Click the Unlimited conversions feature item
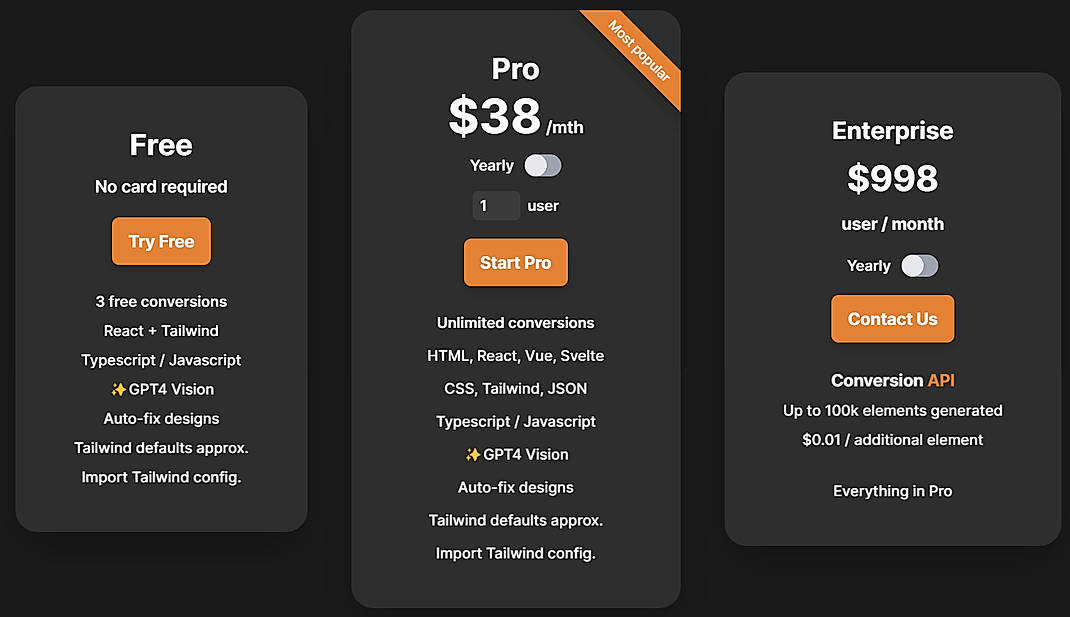Viewport: 1070px width, 617px height. click(x=515, y=322)
